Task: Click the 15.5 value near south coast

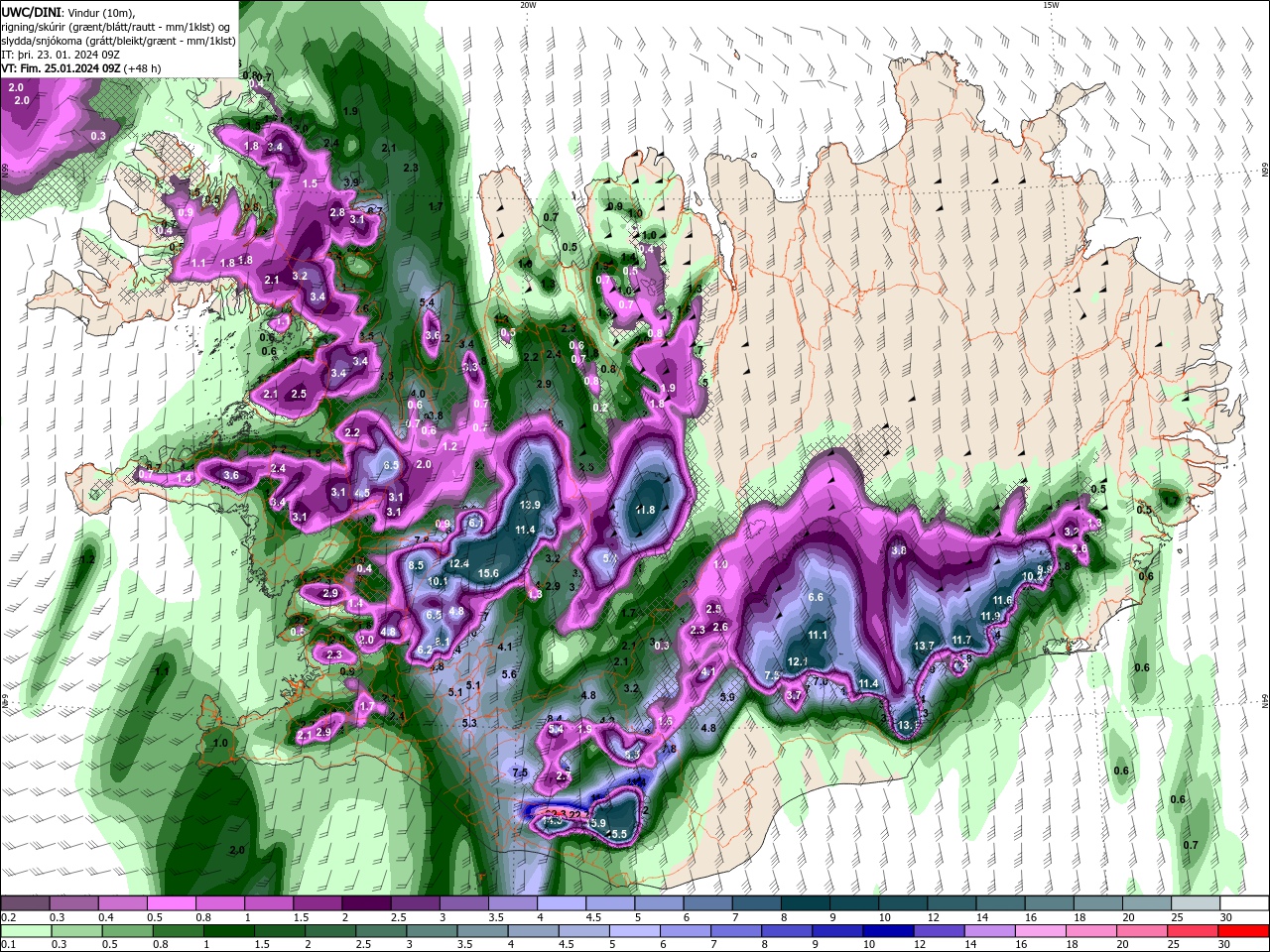Action: pyautogui.click(x=617, y=834)
